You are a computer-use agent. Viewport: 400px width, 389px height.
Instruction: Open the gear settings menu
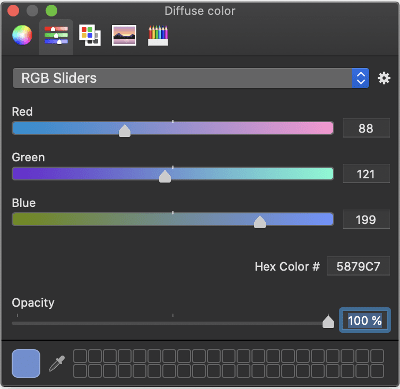click(x=384, y=78)
